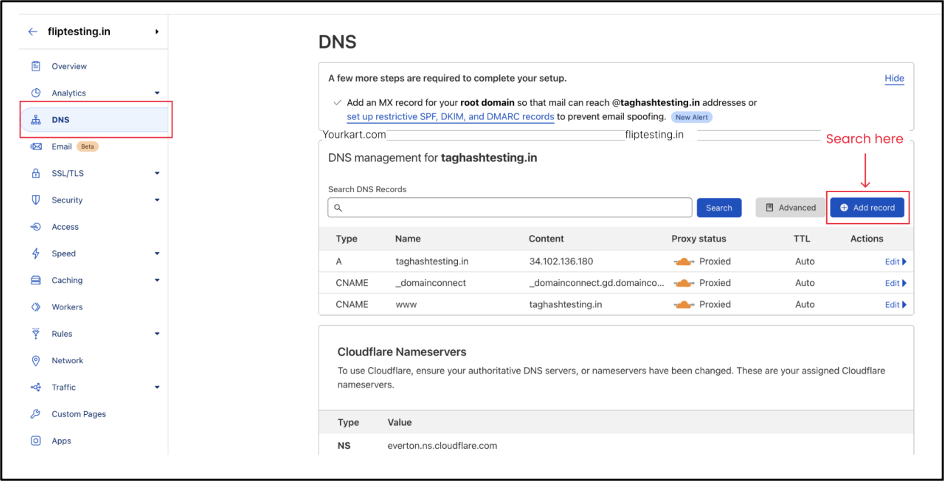
Task: Open restrictive SPF, DKIM, DMARC setup link
Action: 450,116
